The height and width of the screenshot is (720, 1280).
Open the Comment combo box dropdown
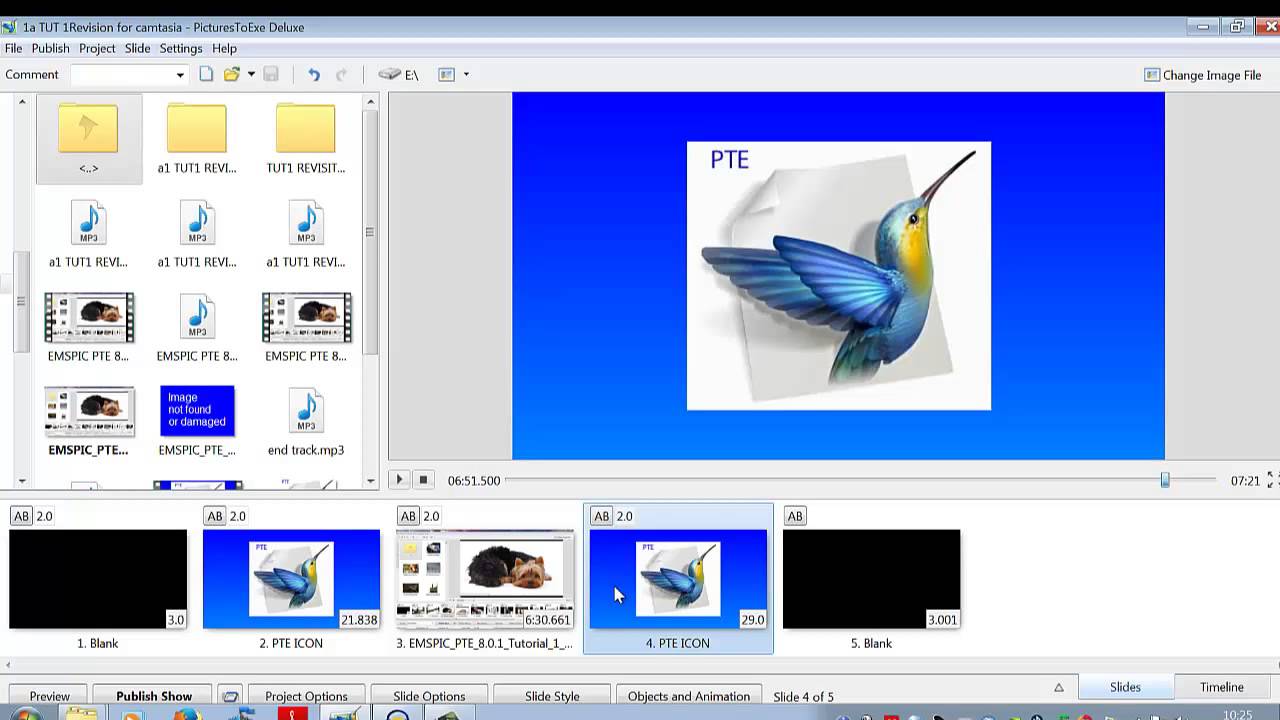click(180, 75)
